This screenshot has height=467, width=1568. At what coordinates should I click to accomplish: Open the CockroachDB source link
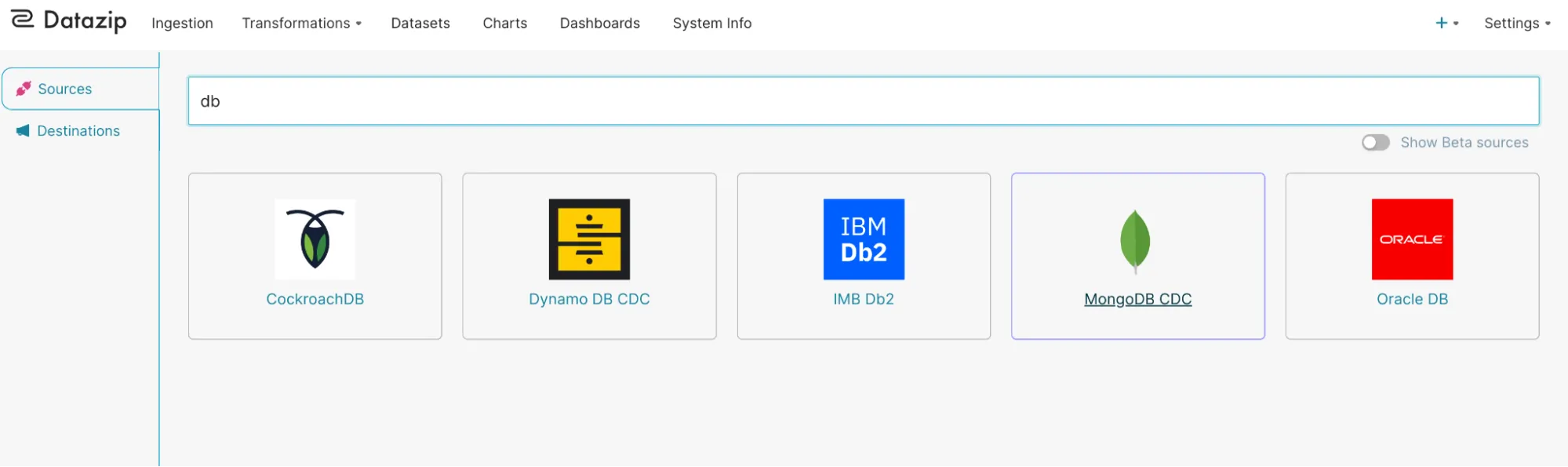coord(315,299)
